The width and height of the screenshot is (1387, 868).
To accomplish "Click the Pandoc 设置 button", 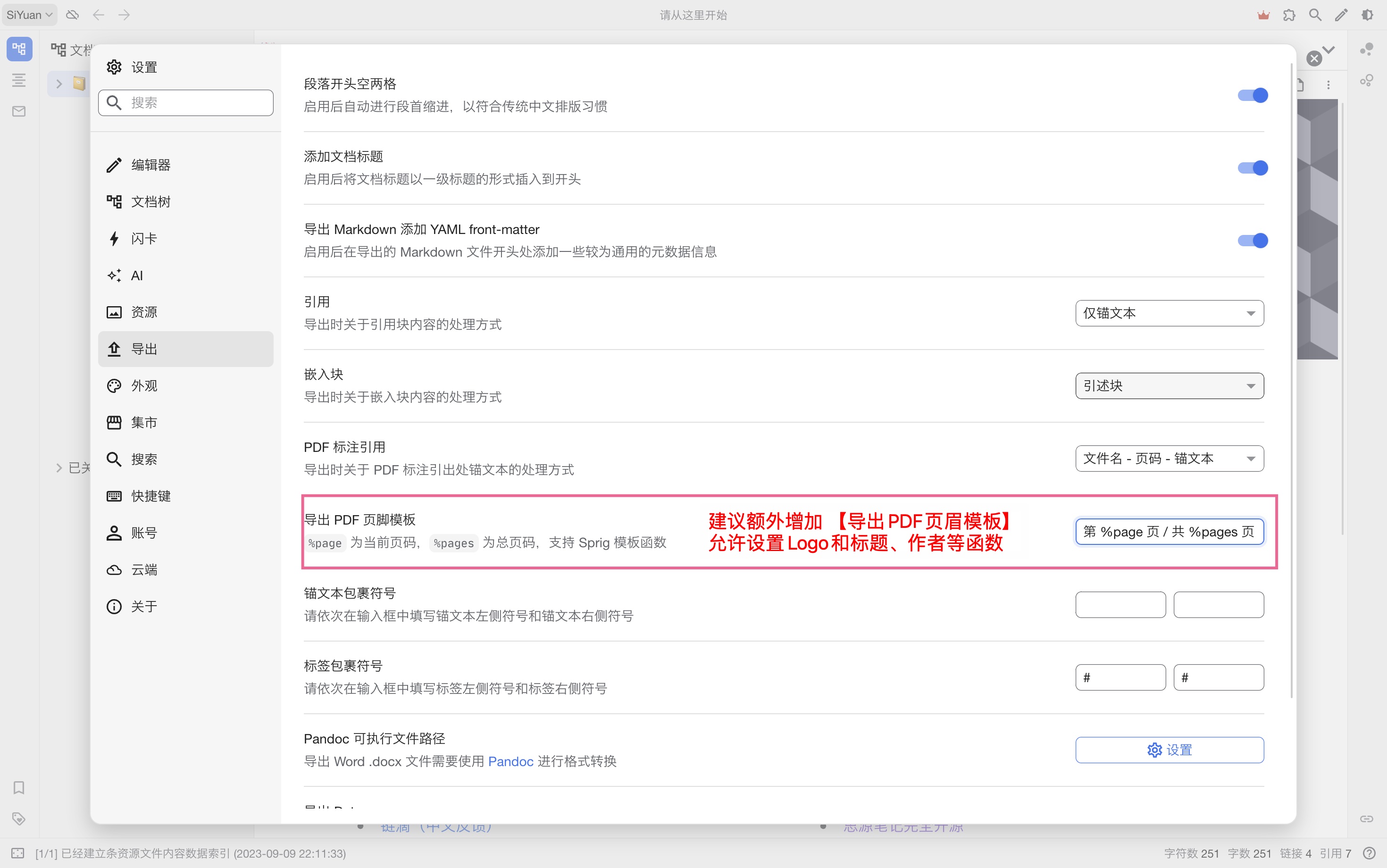I will [1169, 750].
